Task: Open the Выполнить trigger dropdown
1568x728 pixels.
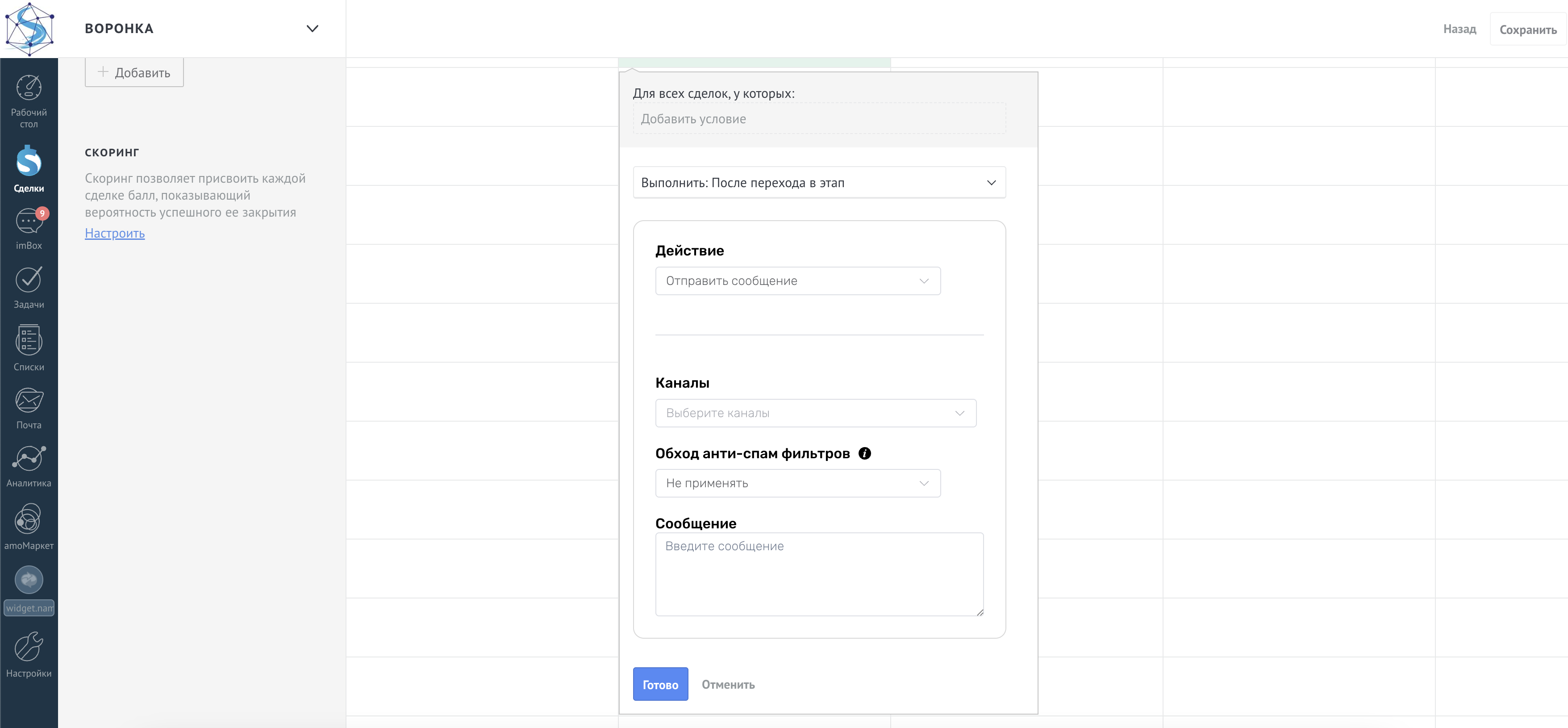Action: click(819, 183)
